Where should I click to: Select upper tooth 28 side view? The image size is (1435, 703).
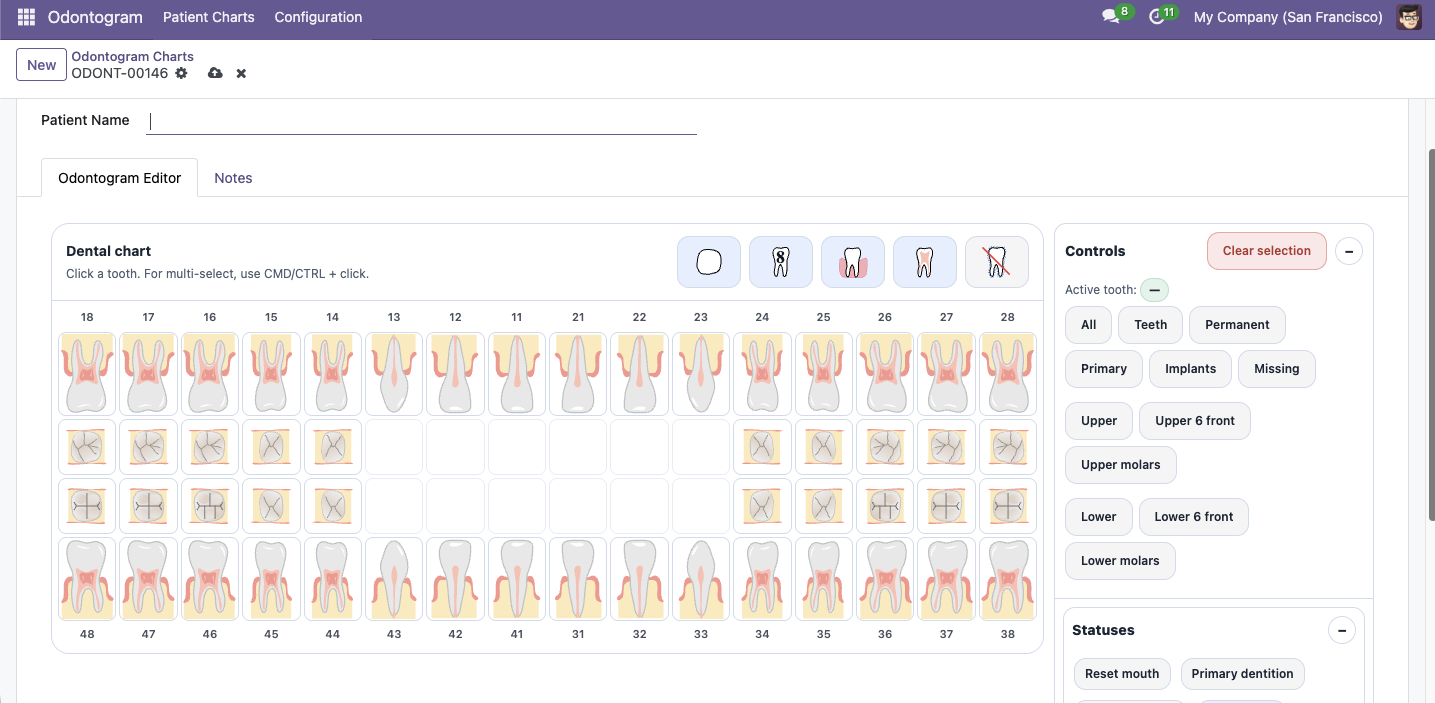[1008, 373]
